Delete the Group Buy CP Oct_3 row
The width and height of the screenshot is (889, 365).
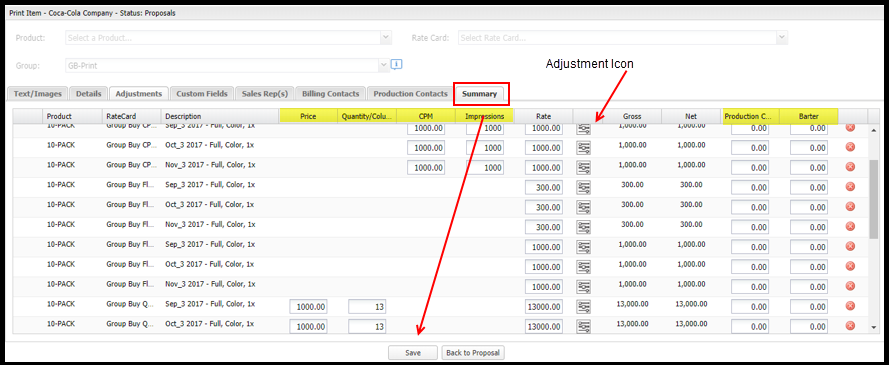(850, 147)
